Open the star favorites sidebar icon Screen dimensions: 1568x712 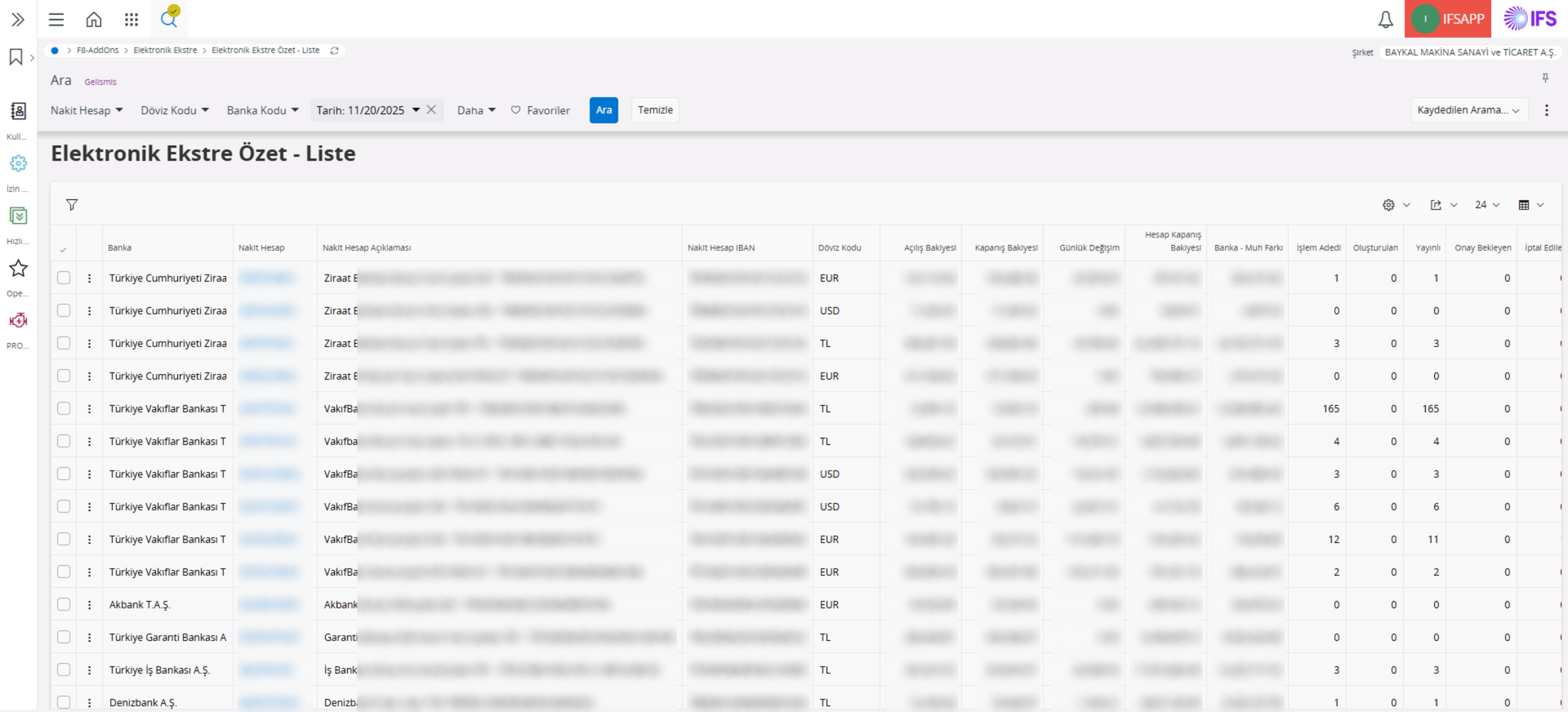18,269
